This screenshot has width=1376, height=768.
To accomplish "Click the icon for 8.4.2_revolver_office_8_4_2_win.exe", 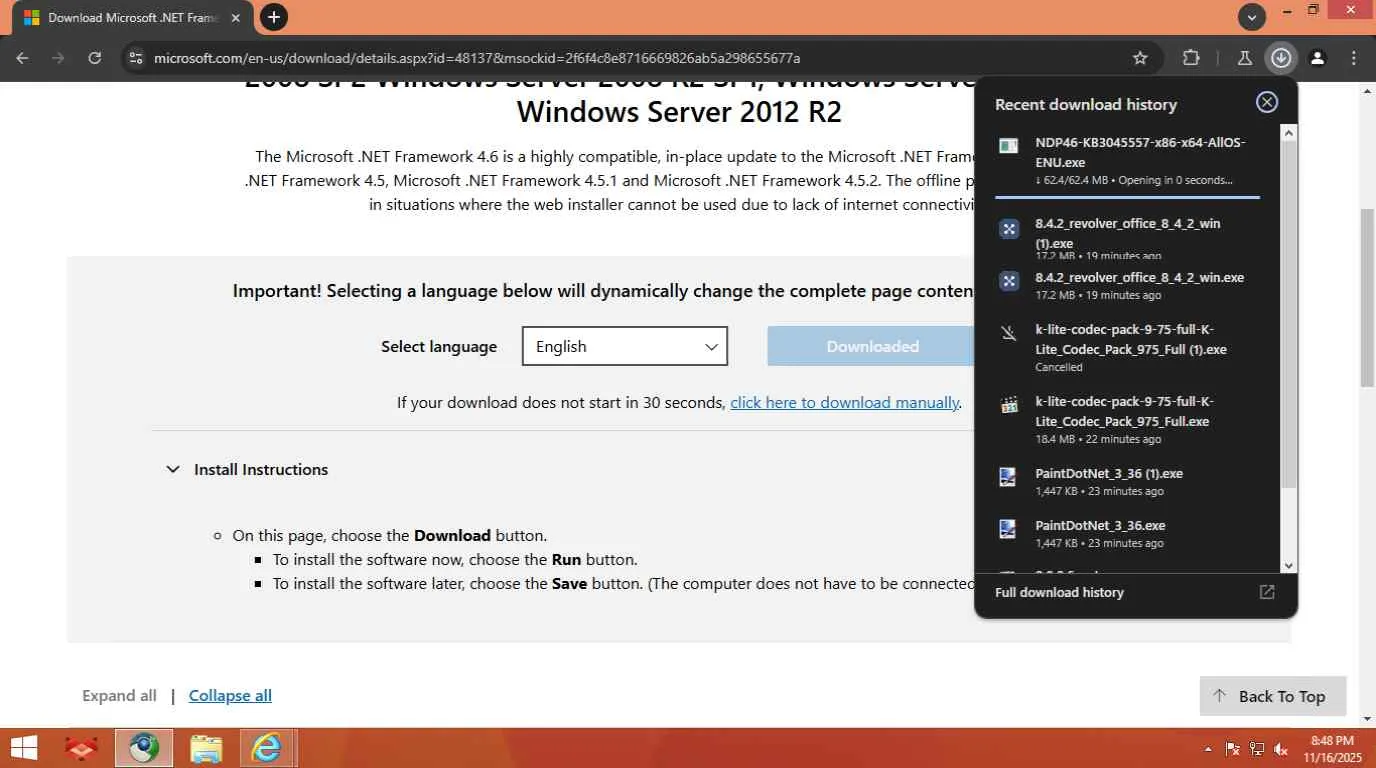I will pos(1009,281).
